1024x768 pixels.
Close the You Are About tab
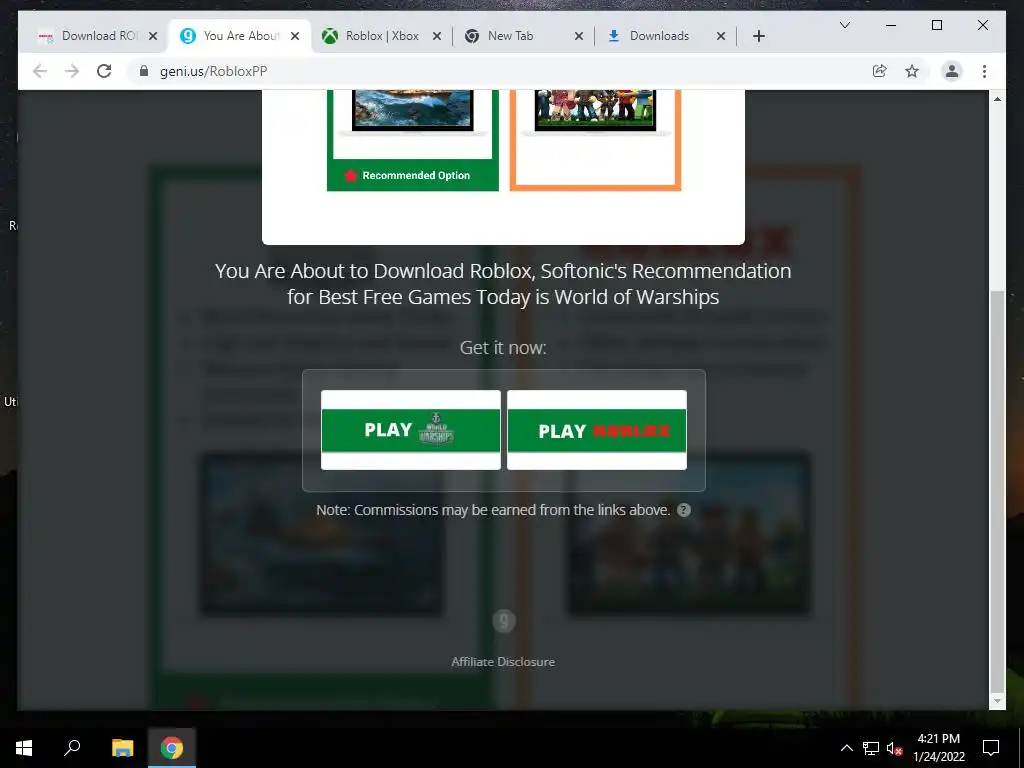point(295,36)
